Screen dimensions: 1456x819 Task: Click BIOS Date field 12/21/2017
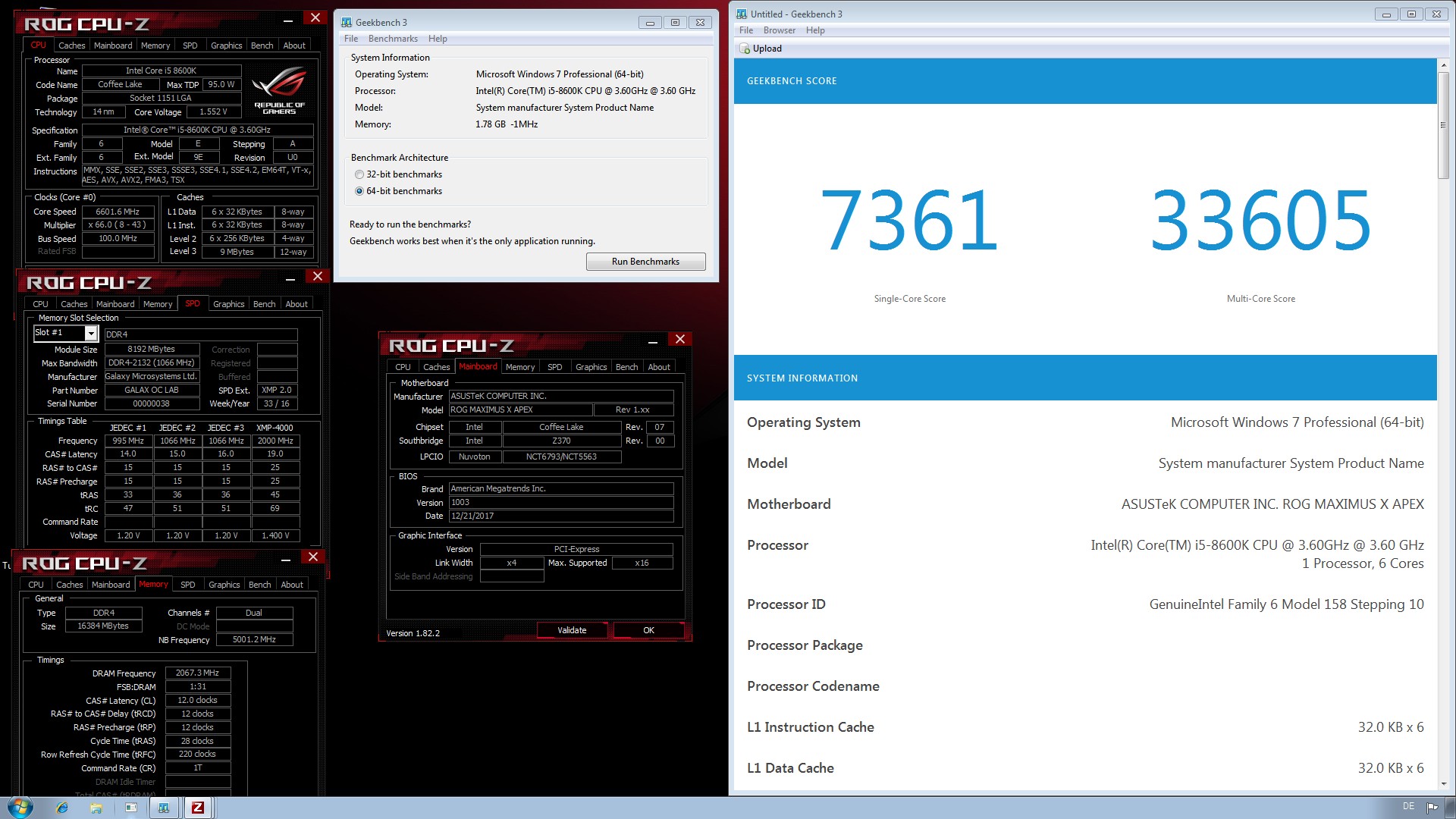pyautogui.click(x=561, y=516)
